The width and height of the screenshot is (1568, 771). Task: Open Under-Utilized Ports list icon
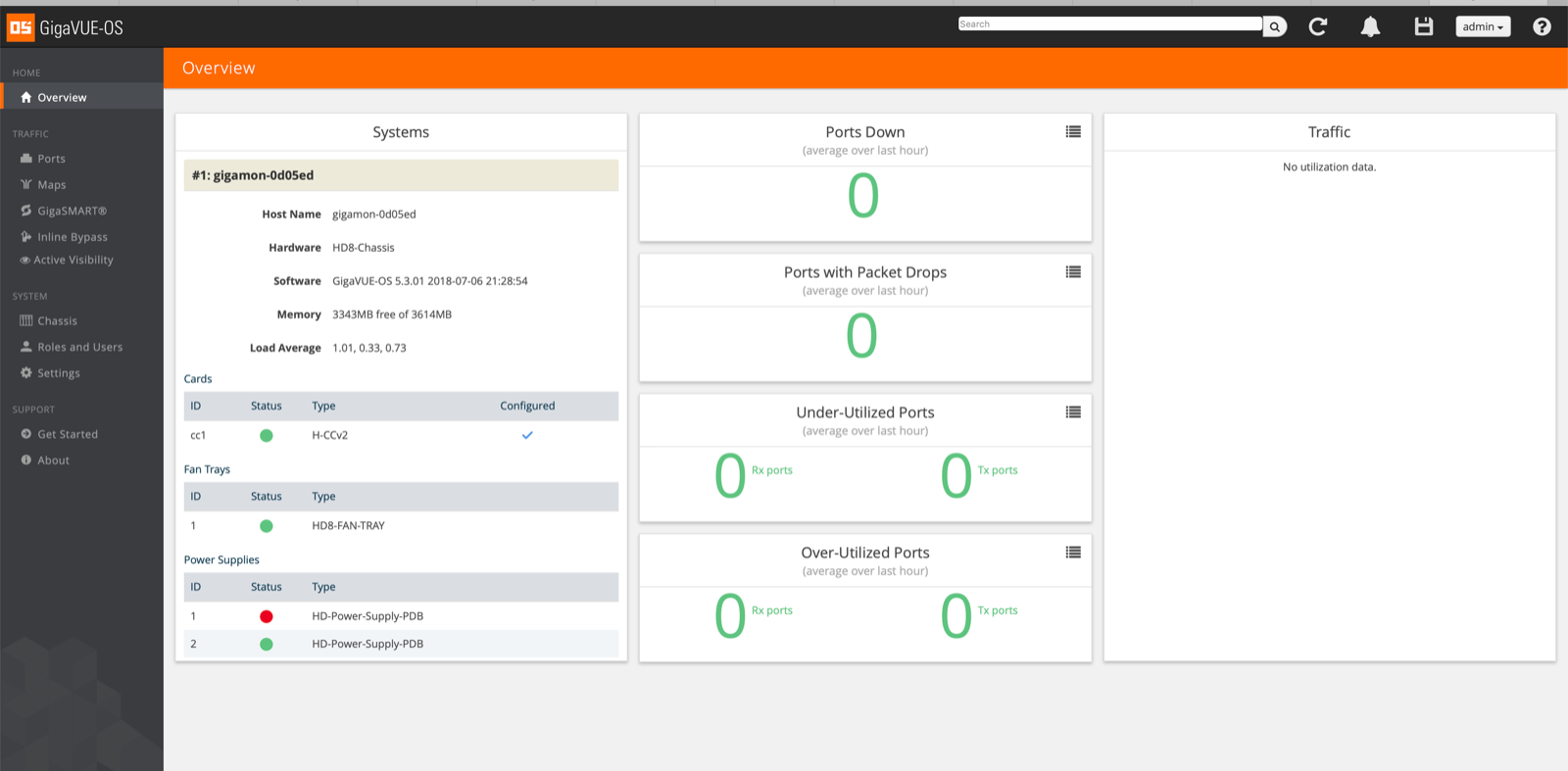pyautogui.click(x=1073, y=411)
